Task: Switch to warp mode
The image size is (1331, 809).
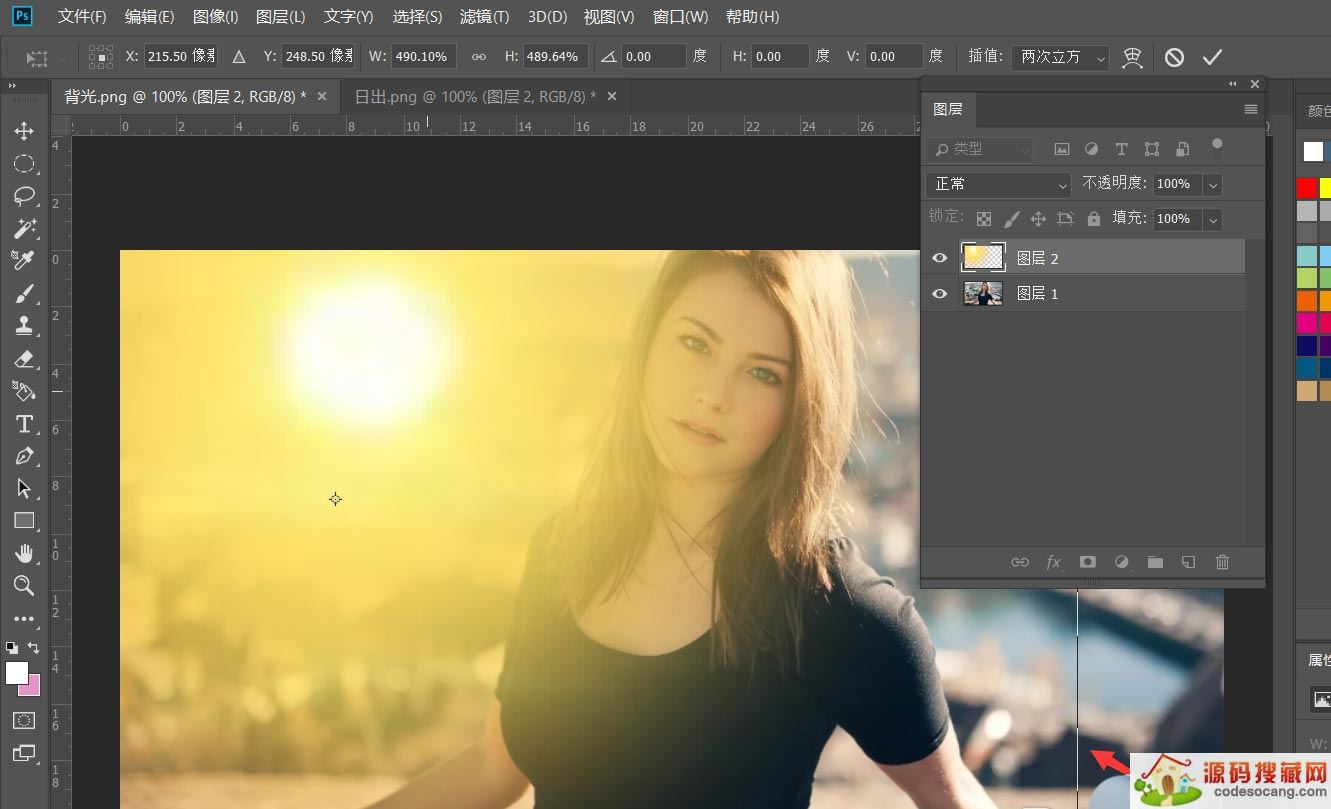Action: tap(1132, 57)
